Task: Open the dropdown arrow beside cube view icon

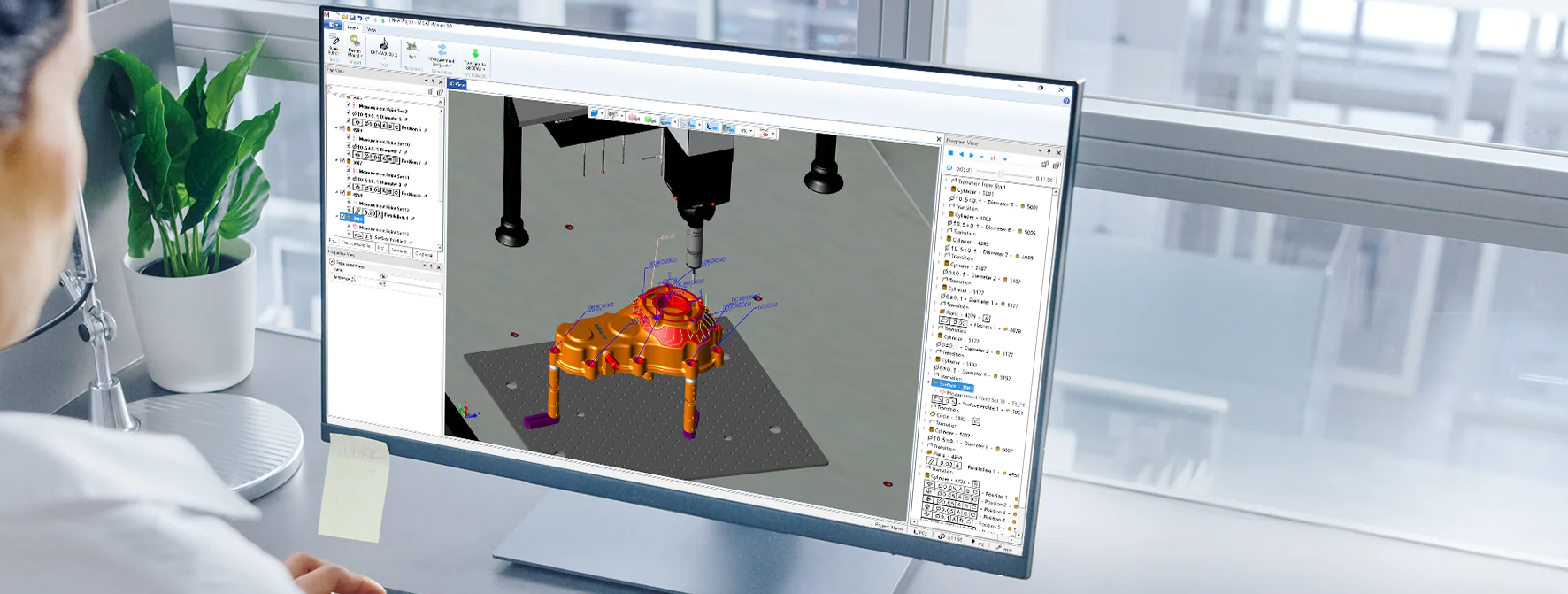Action: (603, 114)
